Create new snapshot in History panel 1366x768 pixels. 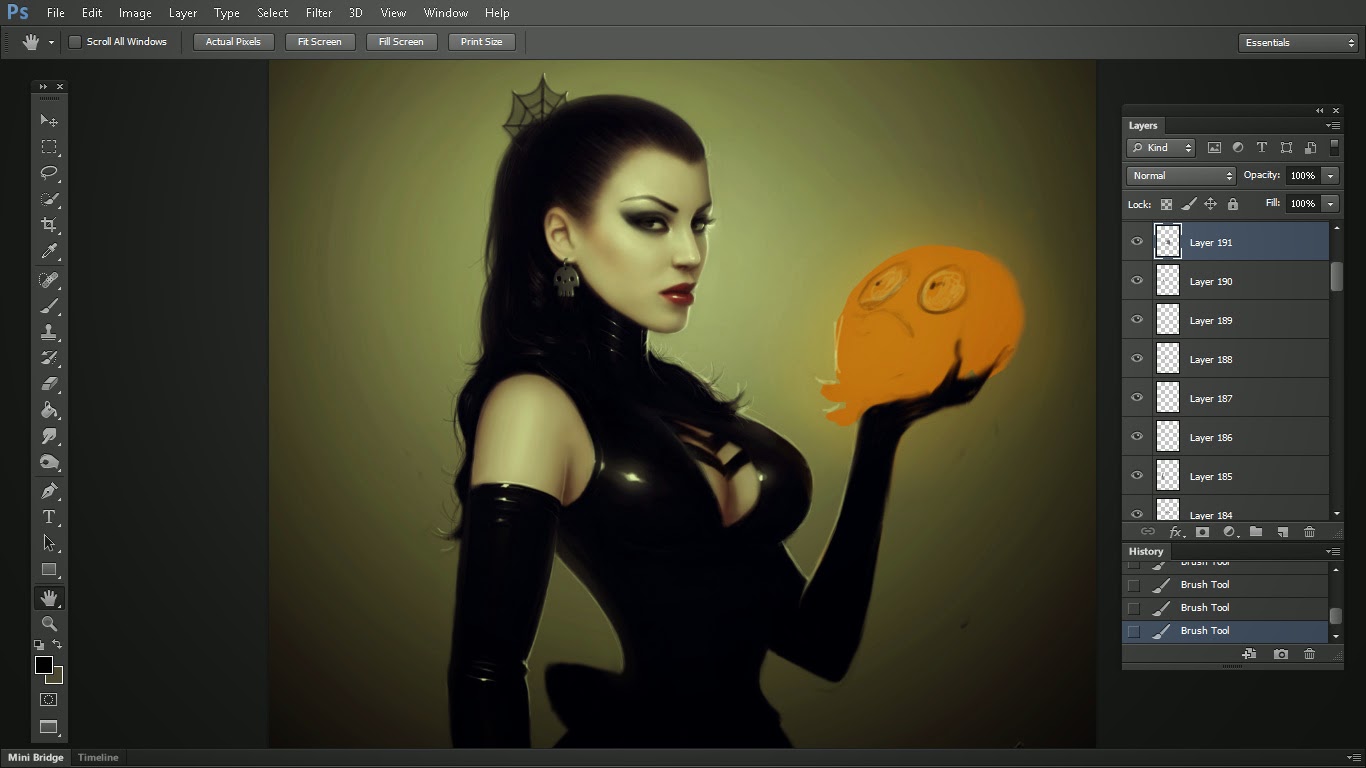point(1281,654)
